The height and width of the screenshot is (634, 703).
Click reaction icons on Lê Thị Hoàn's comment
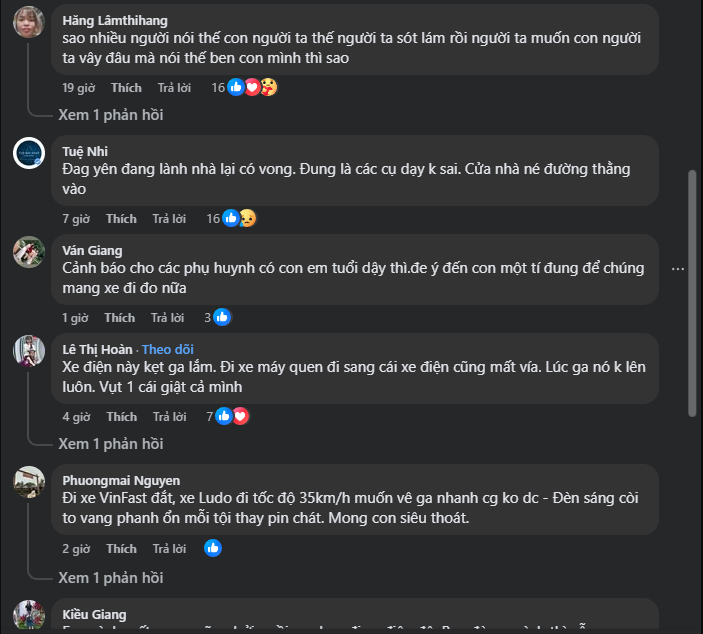pos(232,416)
